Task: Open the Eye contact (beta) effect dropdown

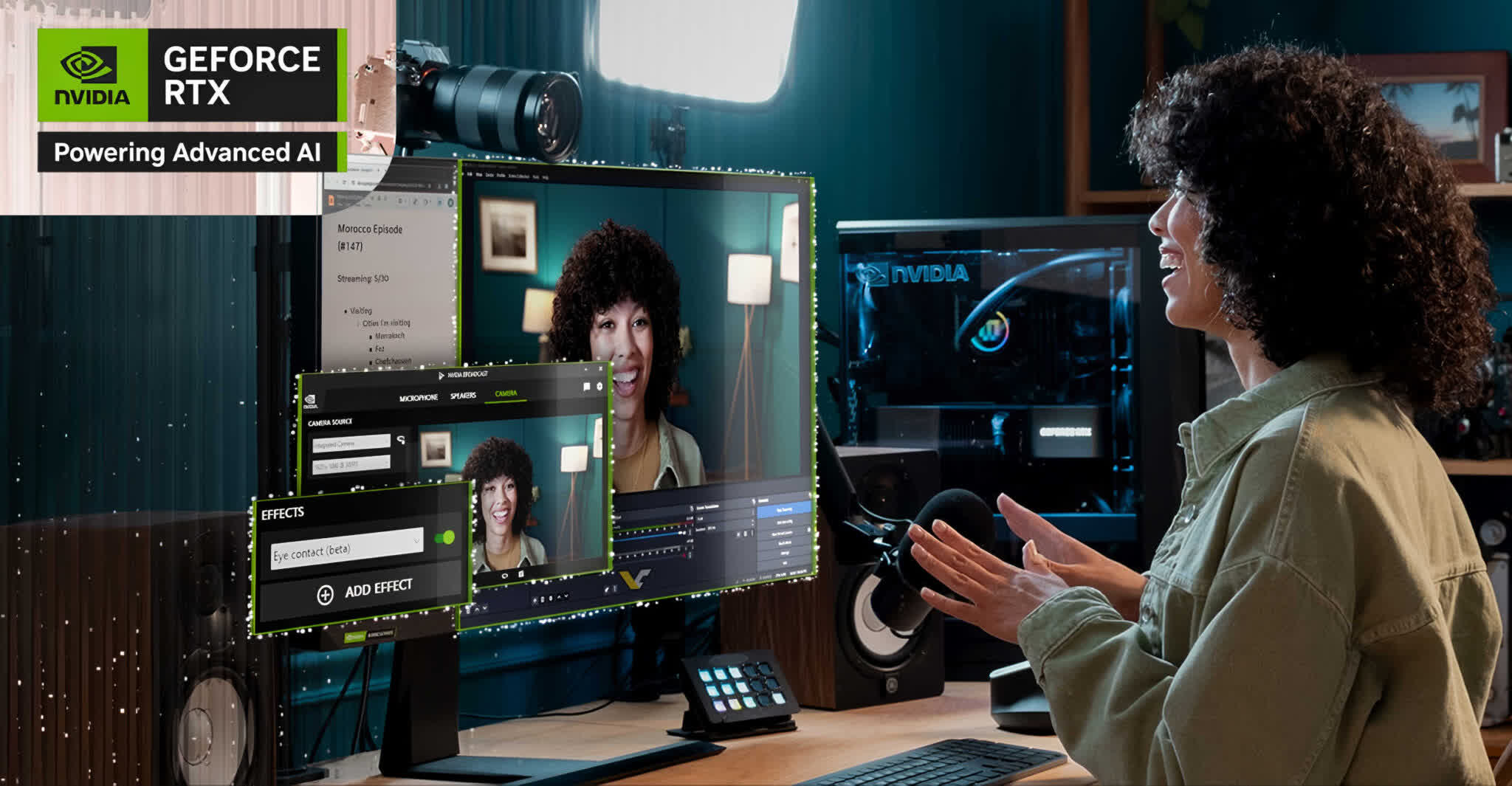Action: pyautogui.click(x=347, y=548)
